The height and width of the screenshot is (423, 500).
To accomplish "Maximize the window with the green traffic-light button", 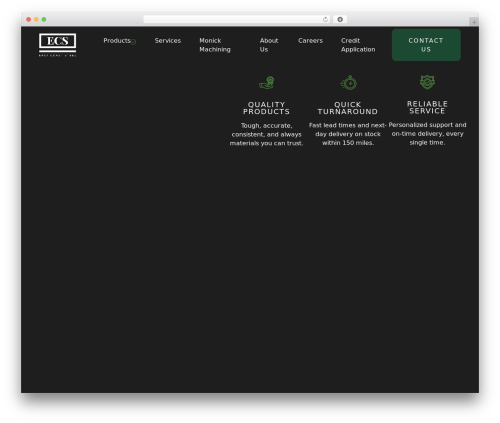I will pyautogui.click(x=44, y=19).
